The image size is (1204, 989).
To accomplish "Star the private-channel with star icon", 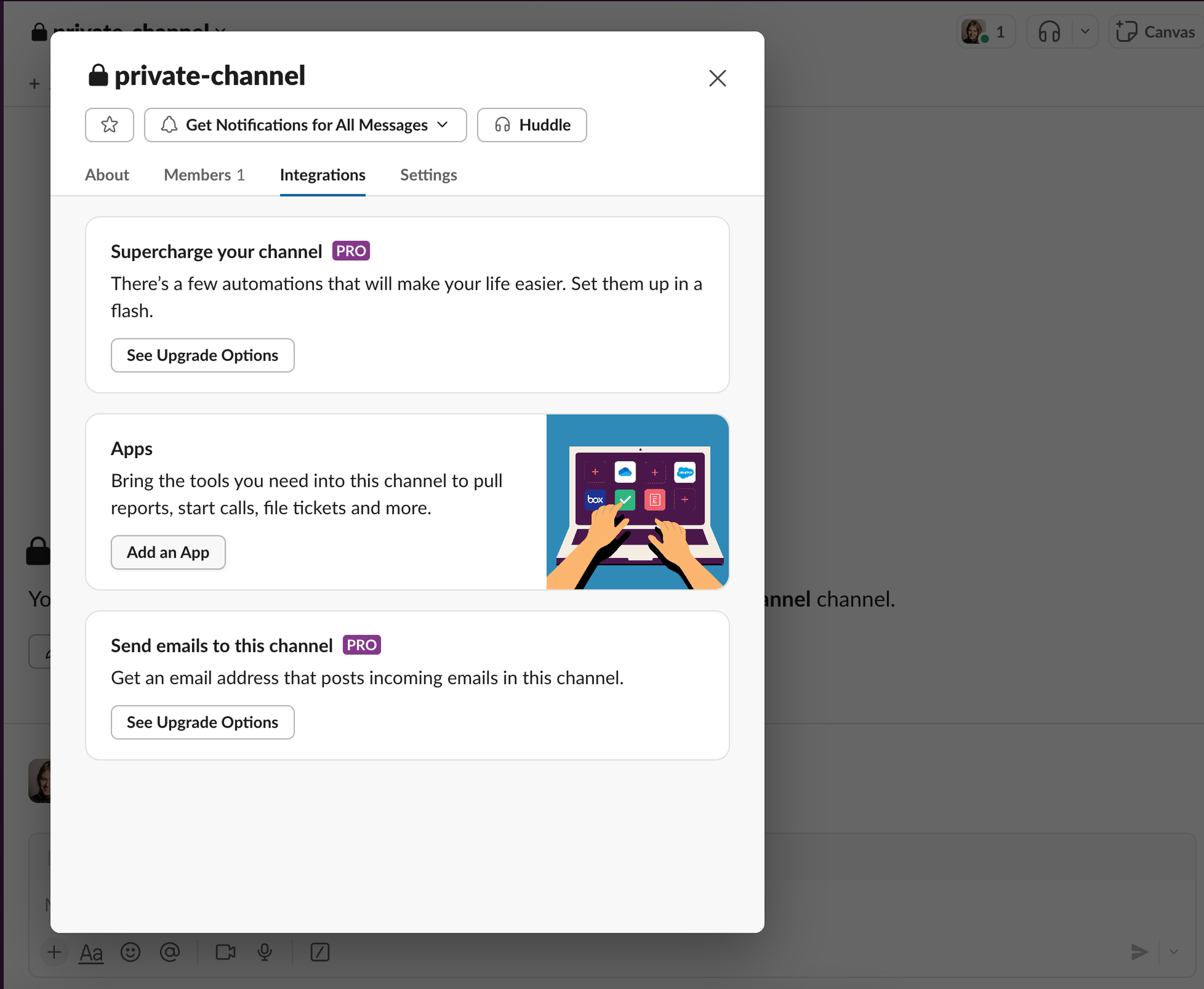I will coord(109,124).
